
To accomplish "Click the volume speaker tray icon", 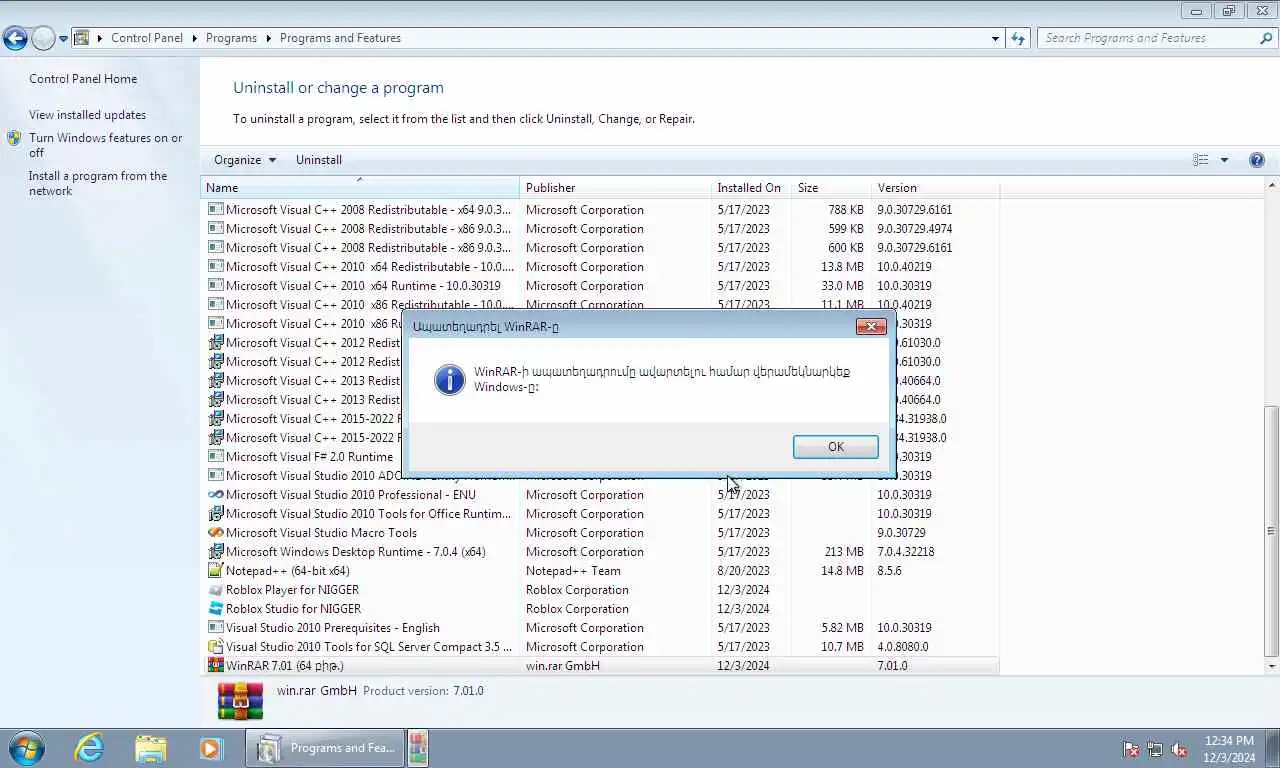I will point(1179,749).
